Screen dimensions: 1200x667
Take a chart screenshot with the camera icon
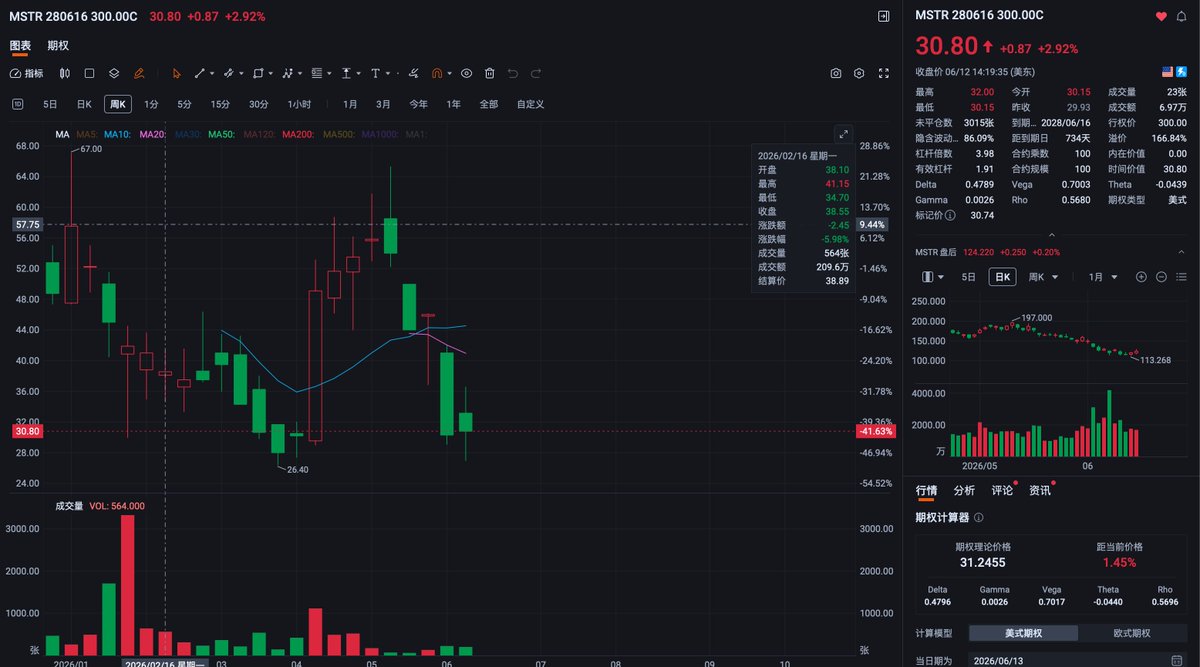(836, 73)
